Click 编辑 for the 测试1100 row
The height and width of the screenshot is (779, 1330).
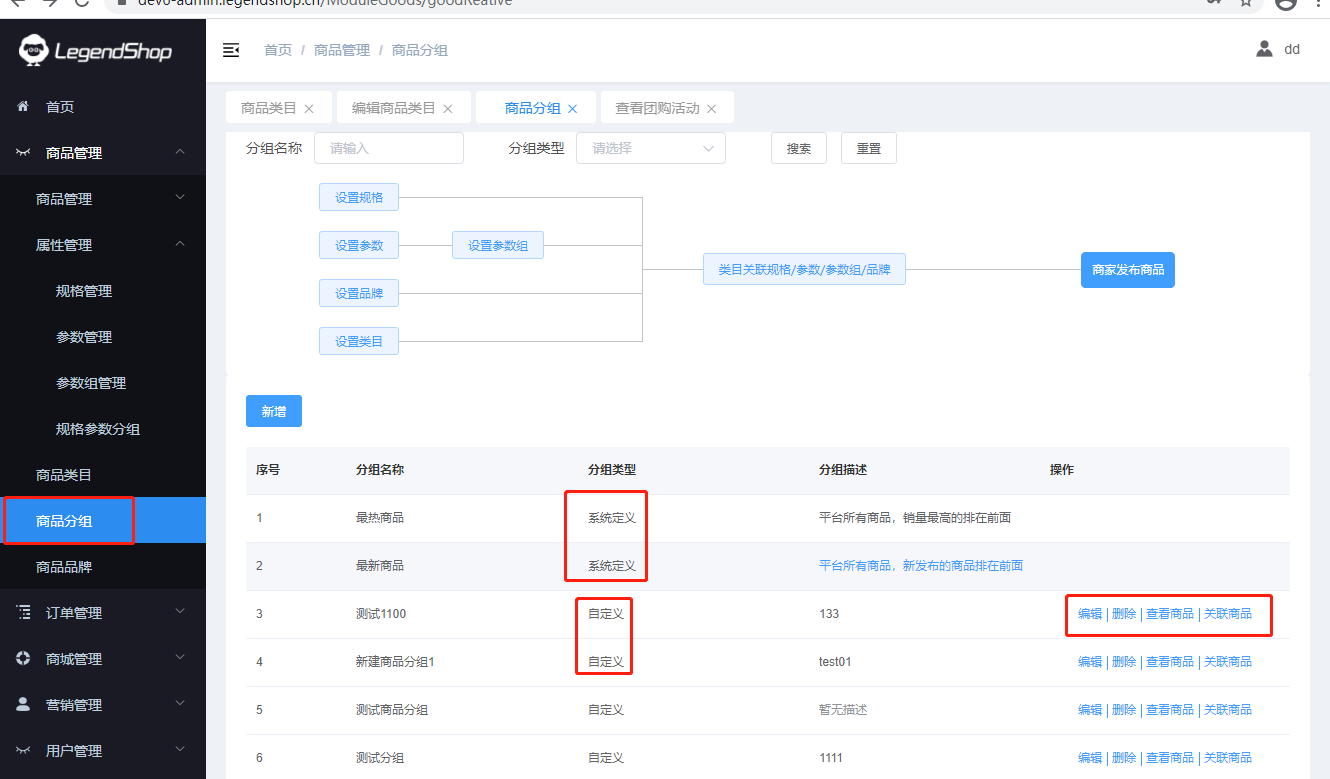pyautogui.click(x=1089, y=614)
